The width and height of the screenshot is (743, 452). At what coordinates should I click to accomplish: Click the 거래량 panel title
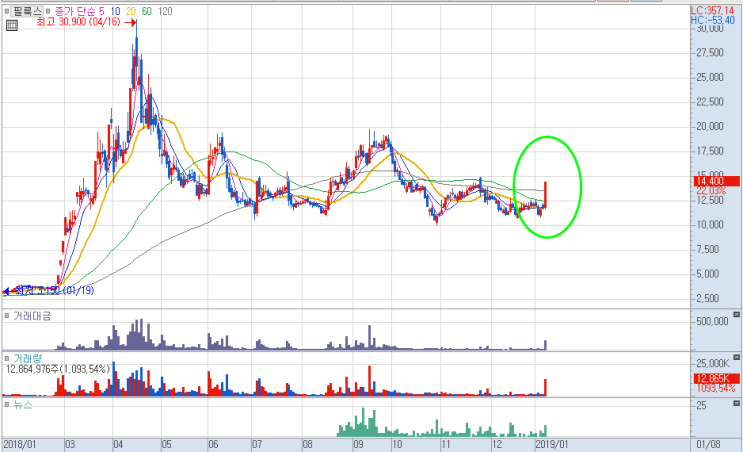(x=27, y=359)
